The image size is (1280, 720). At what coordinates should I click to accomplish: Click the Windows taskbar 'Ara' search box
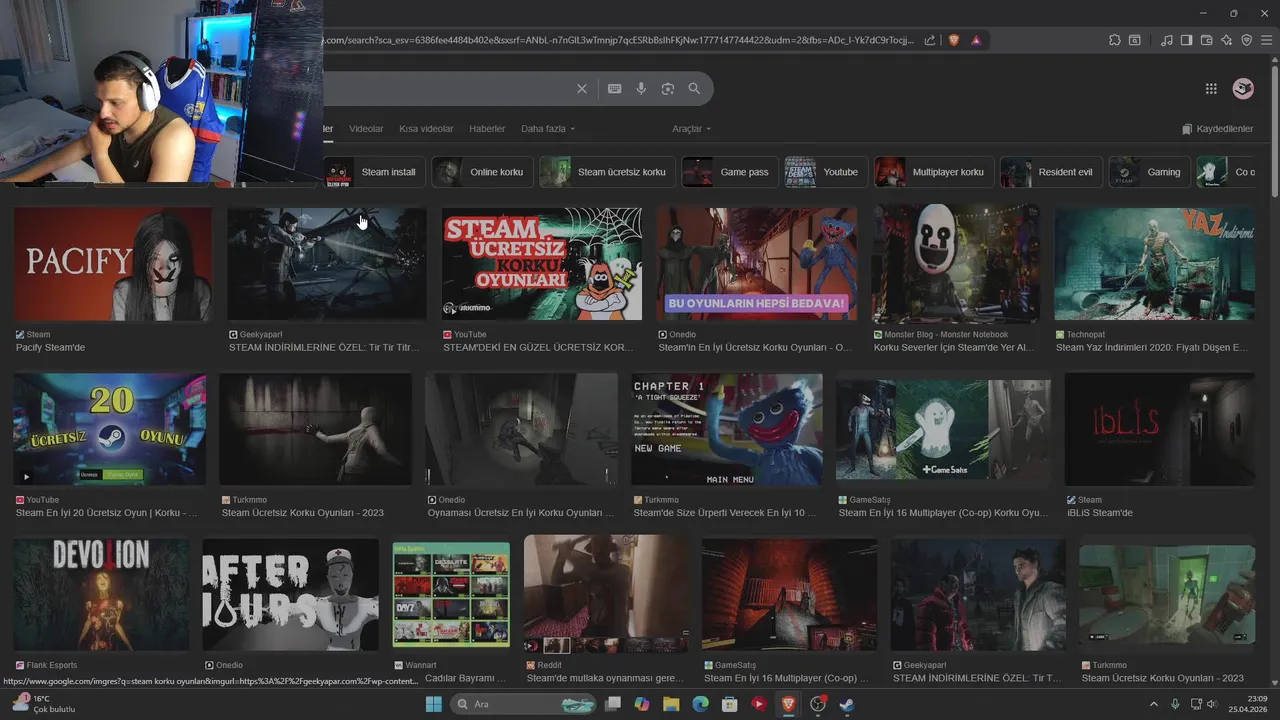524,704
